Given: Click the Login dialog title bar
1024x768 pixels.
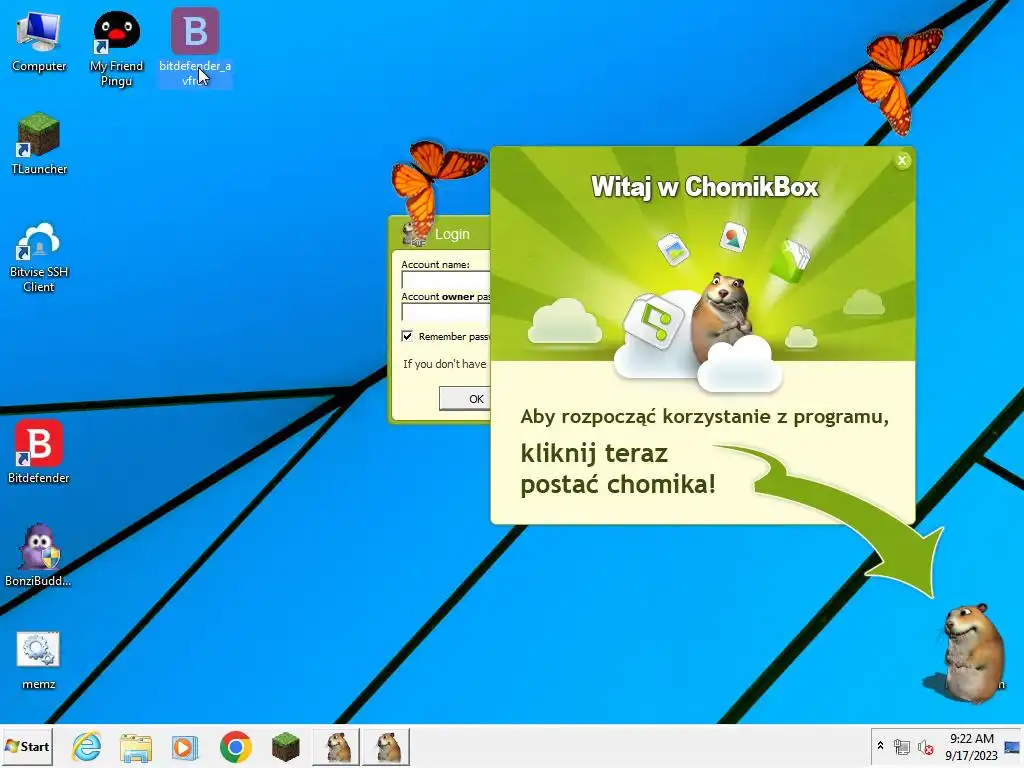Looking at the screenshot, I should point(440,234).
